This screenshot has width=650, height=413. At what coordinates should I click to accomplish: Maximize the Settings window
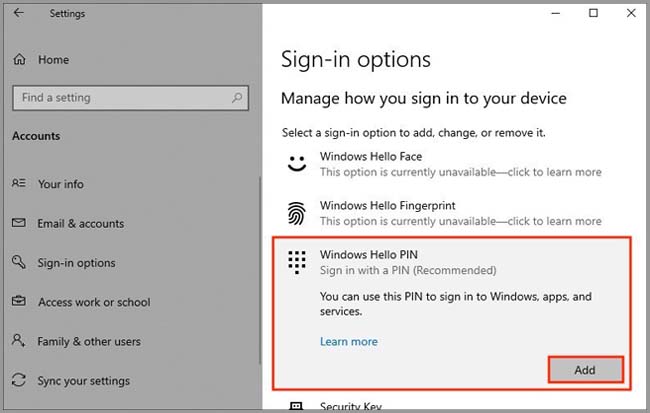pyautogui.click(x=593, y=13)
